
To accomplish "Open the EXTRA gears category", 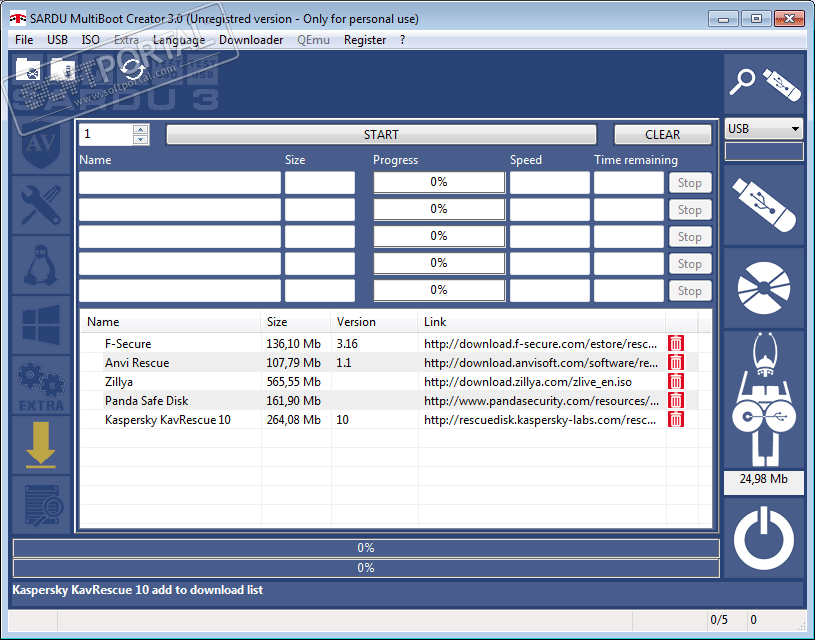I will [x=41, y=386].
